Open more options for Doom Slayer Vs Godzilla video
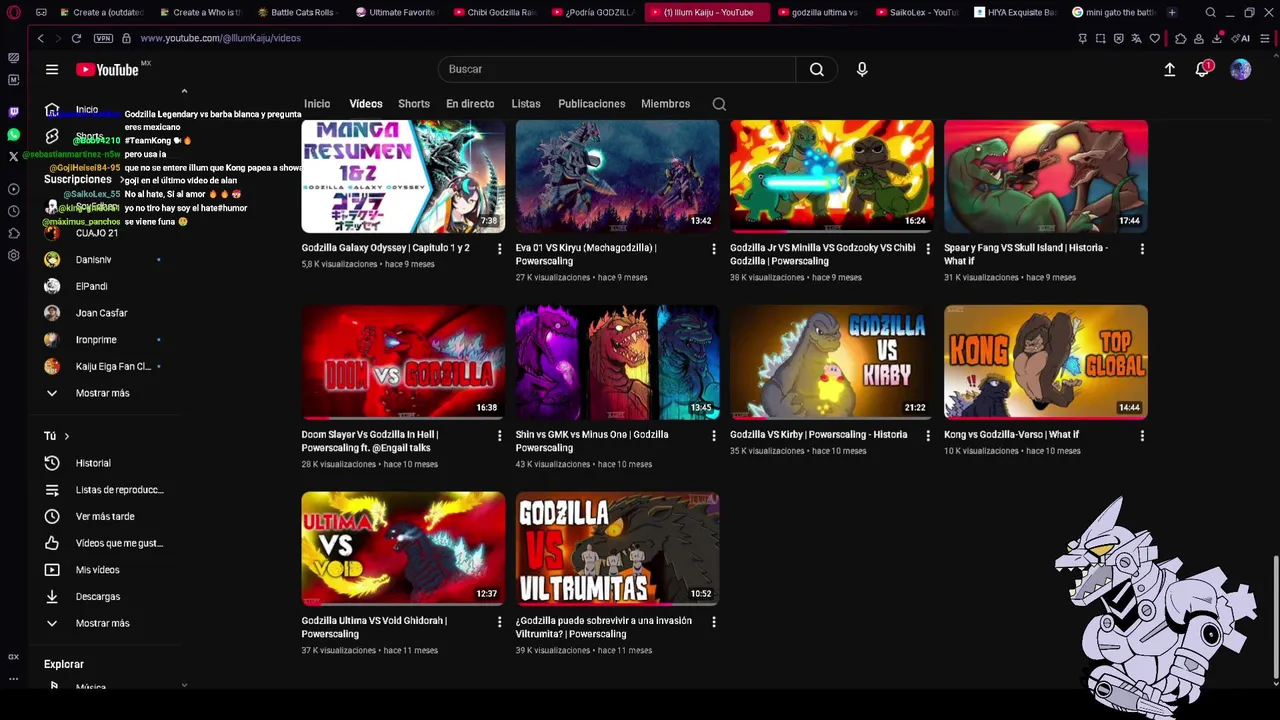The image size is (1280, 720). tap(499, 436)
